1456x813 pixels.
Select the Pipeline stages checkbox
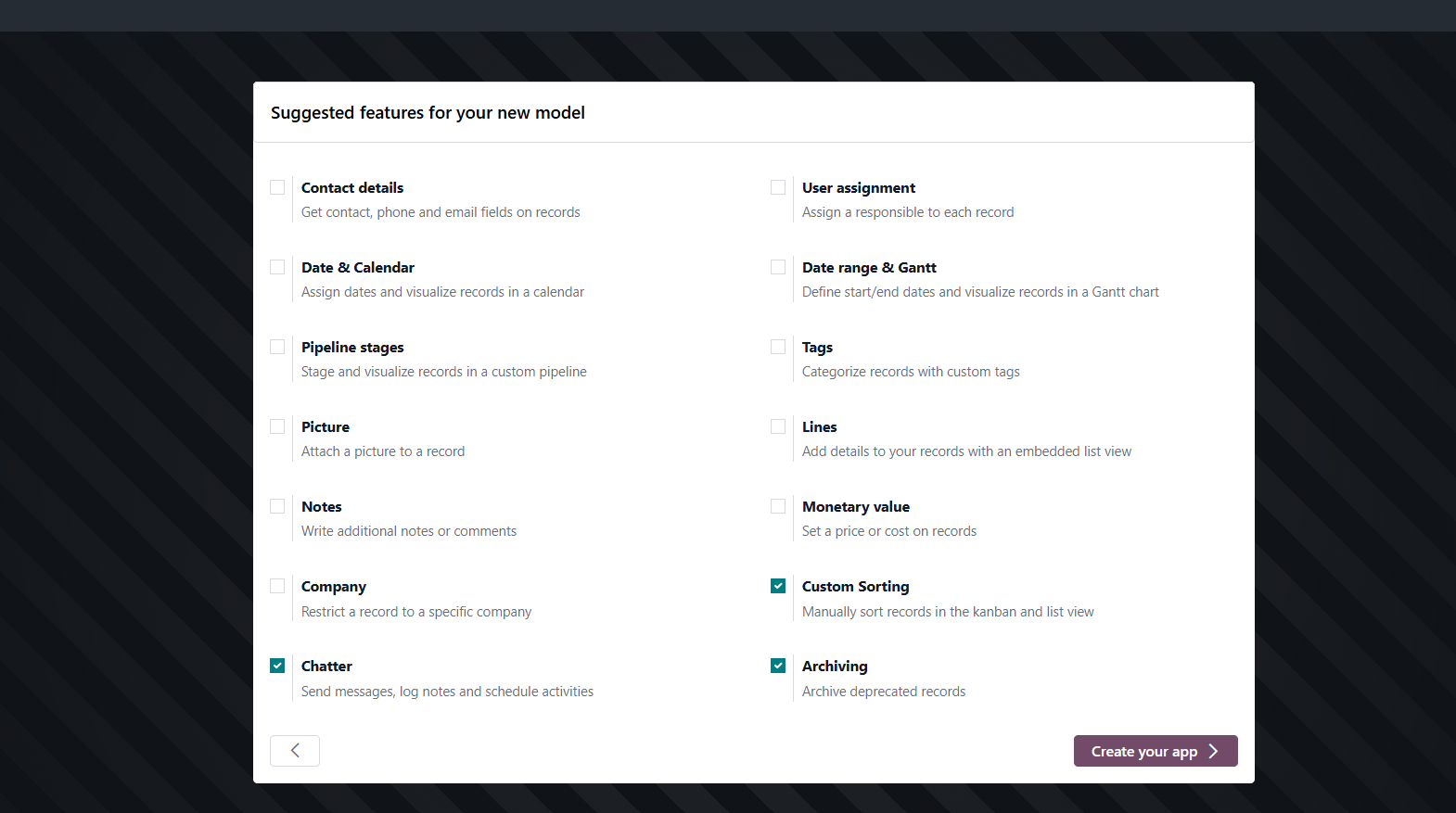click(277, 347)
